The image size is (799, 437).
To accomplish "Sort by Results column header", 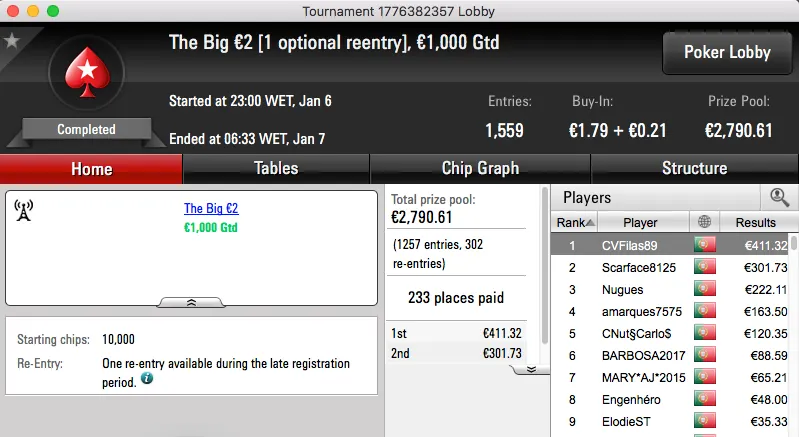I will coord(755,222).
